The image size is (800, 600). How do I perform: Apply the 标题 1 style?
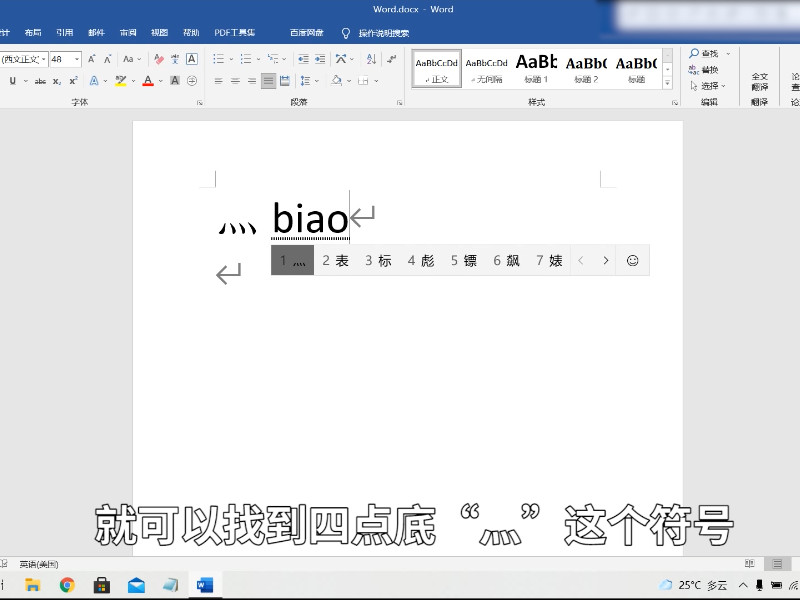[536, 69]
